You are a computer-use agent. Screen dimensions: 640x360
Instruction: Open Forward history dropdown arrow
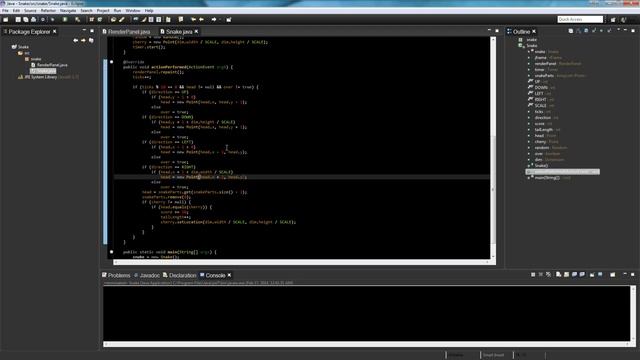click(219, 20)
